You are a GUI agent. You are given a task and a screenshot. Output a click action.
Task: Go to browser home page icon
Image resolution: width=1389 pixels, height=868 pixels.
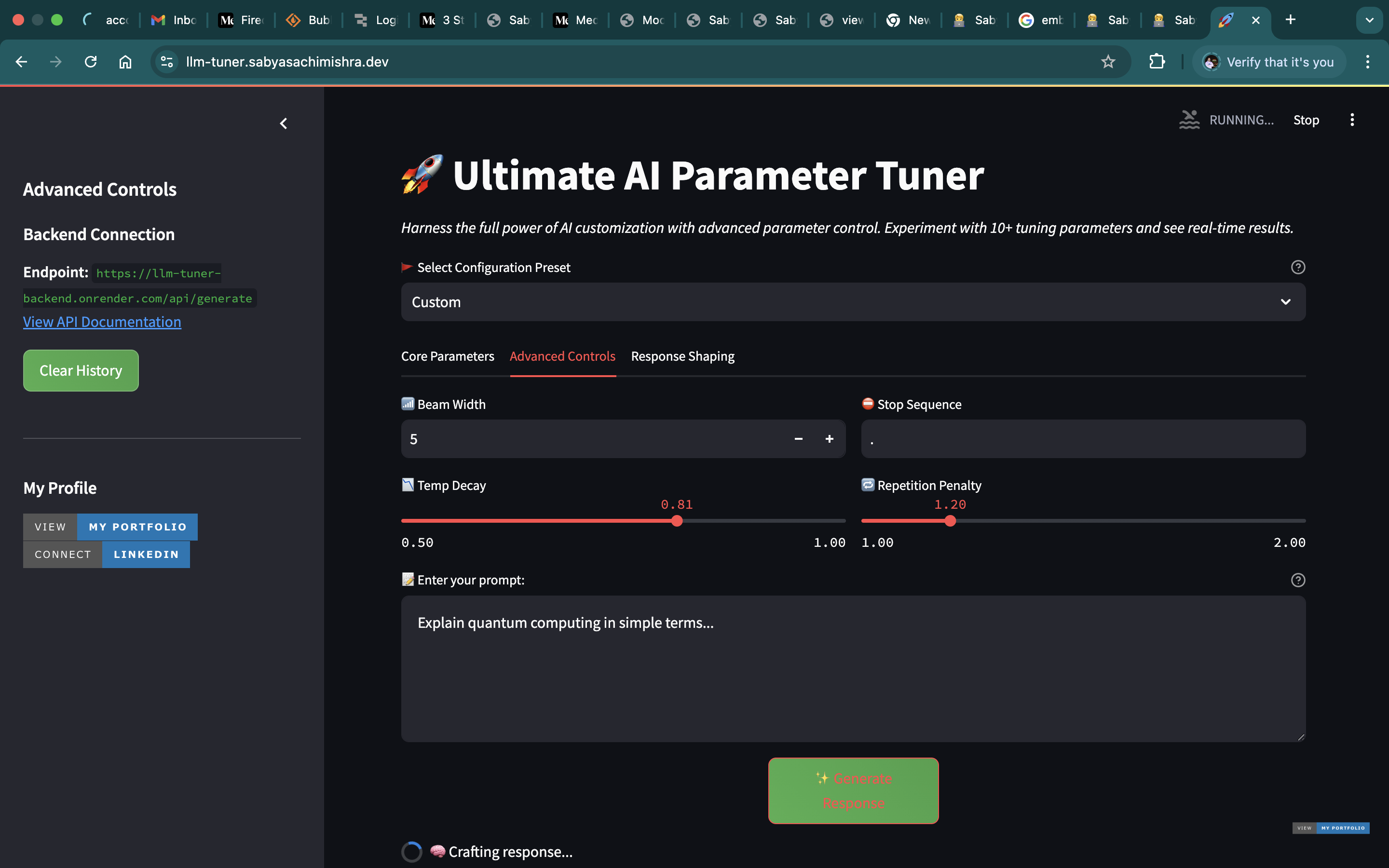125,62
